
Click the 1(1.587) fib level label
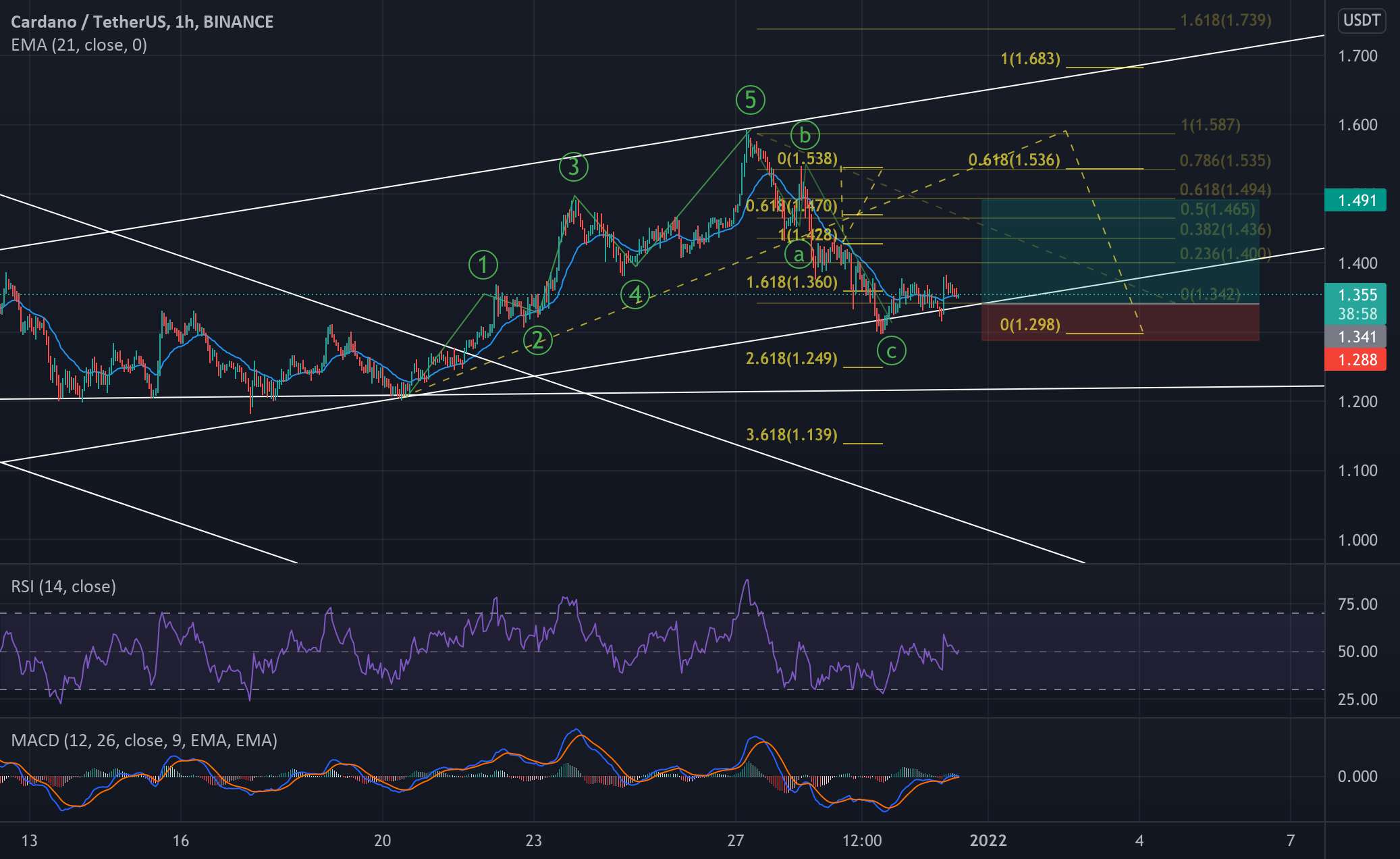point(1211,125)
